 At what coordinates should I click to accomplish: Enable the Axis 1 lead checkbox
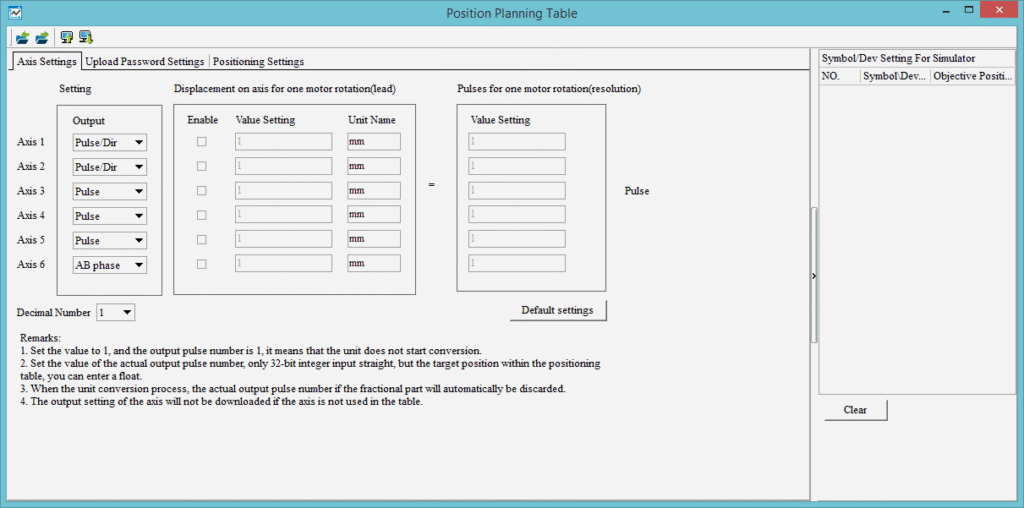pyautogui.click(x=201, y=142)
